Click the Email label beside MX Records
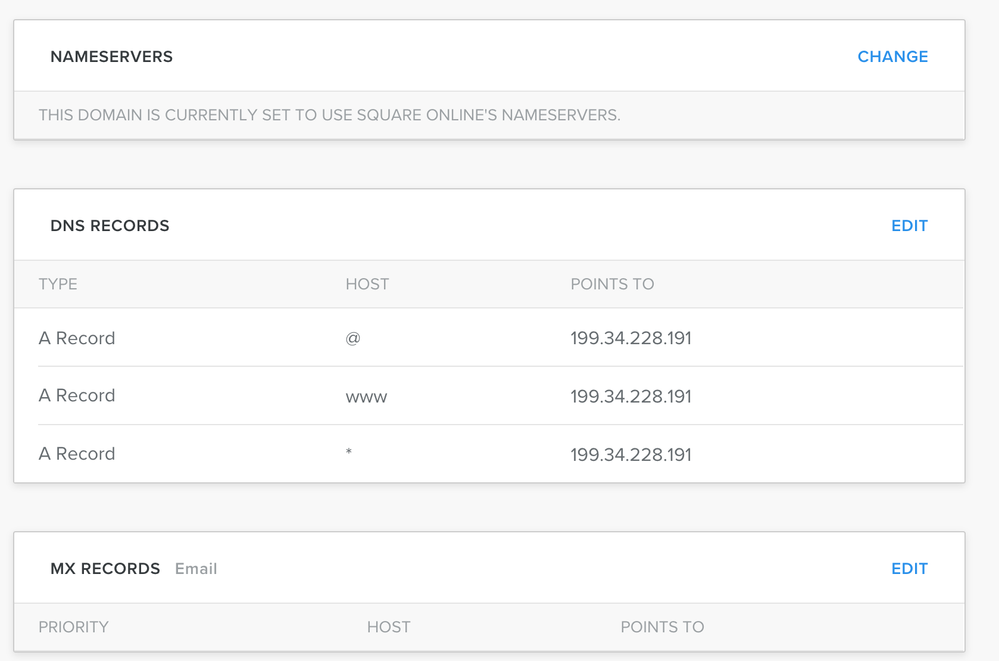The height and width of the screenshot is (661, 999). [196, 569]
